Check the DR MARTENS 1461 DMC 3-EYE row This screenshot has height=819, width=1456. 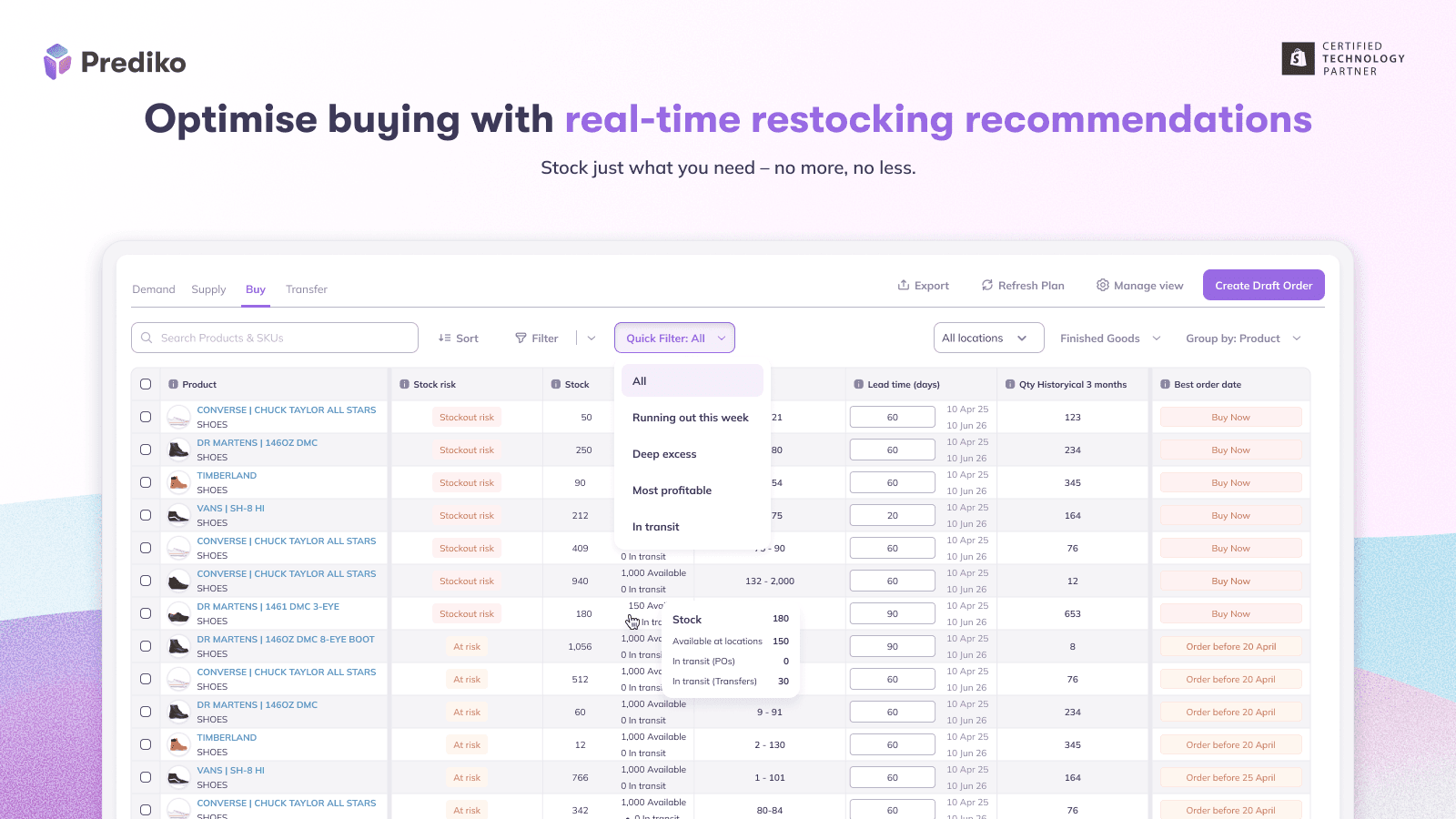146,613
